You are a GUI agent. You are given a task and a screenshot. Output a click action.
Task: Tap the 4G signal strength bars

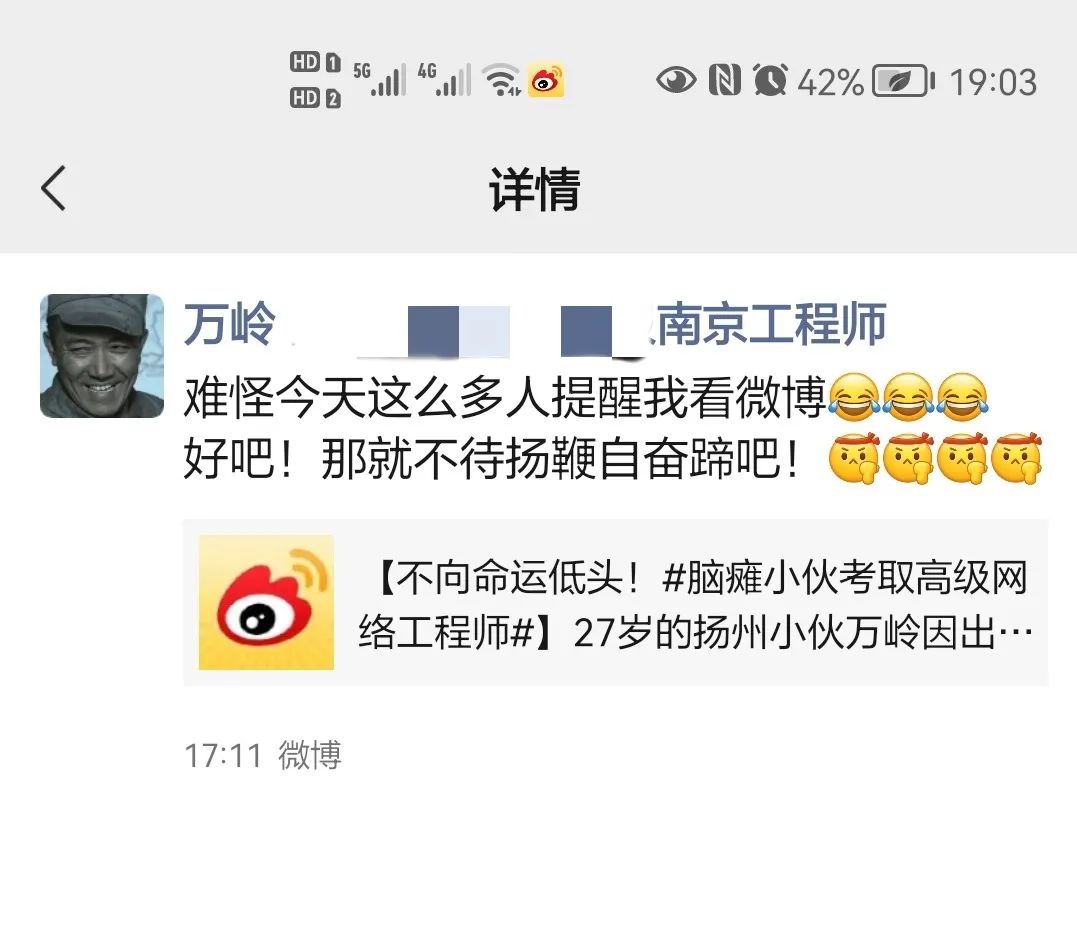click(444, 79)
